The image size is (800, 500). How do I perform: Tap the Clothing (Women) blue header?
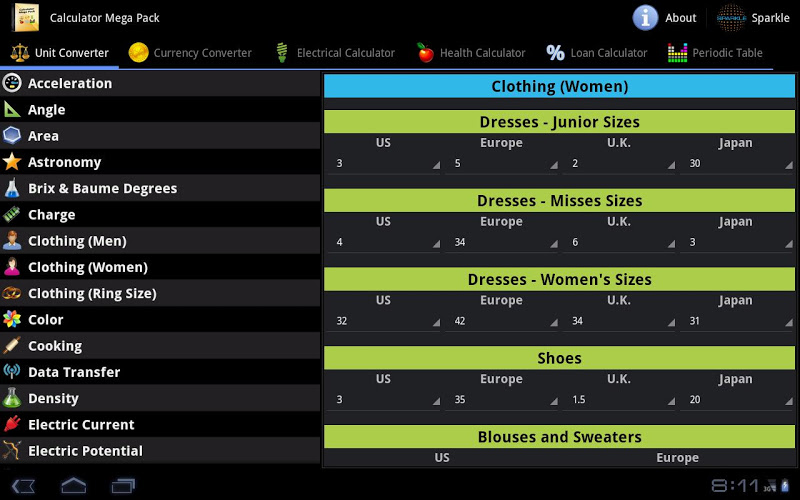click(x=559, y=86)
